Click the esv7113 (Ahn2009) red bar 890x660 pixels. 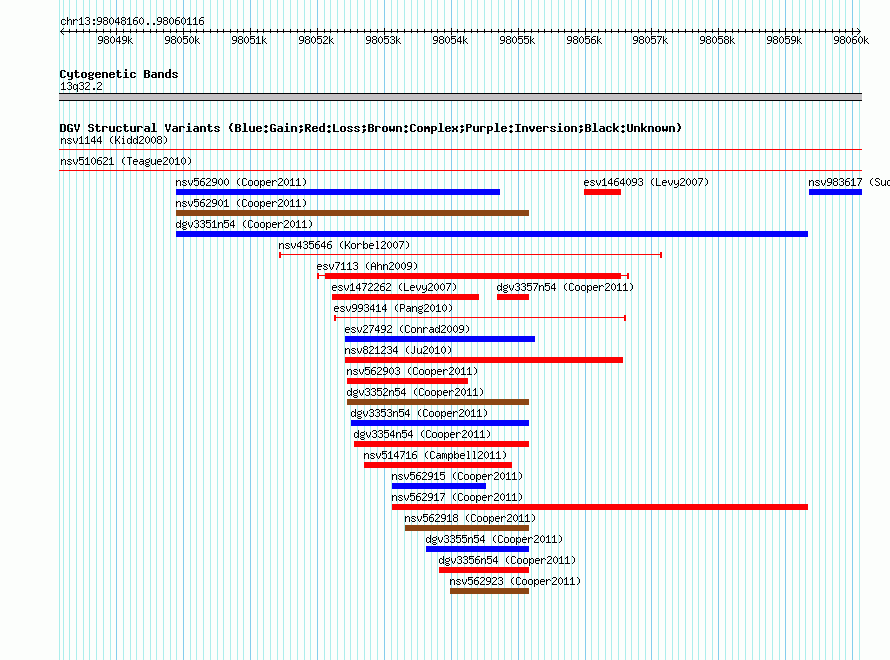[x=473, y=276]
